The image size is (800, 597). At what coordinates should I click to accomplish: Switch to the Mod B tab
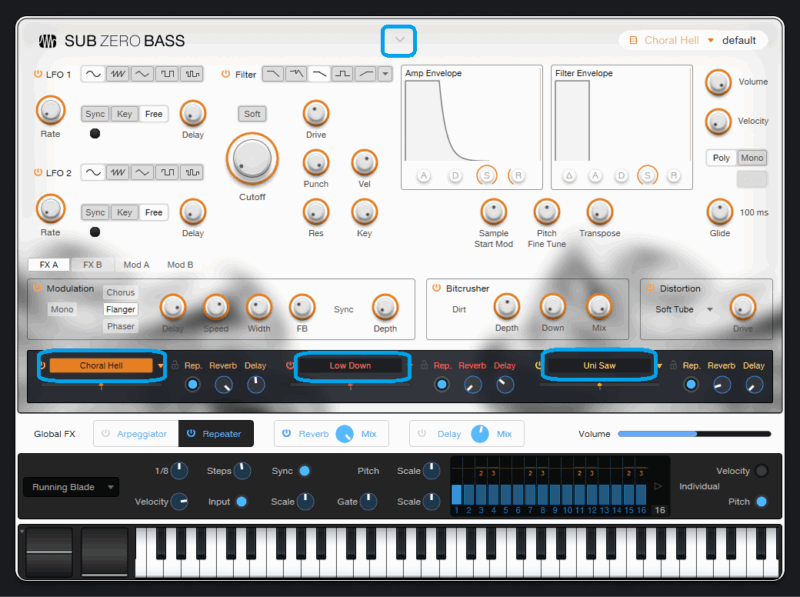(180, 264)
